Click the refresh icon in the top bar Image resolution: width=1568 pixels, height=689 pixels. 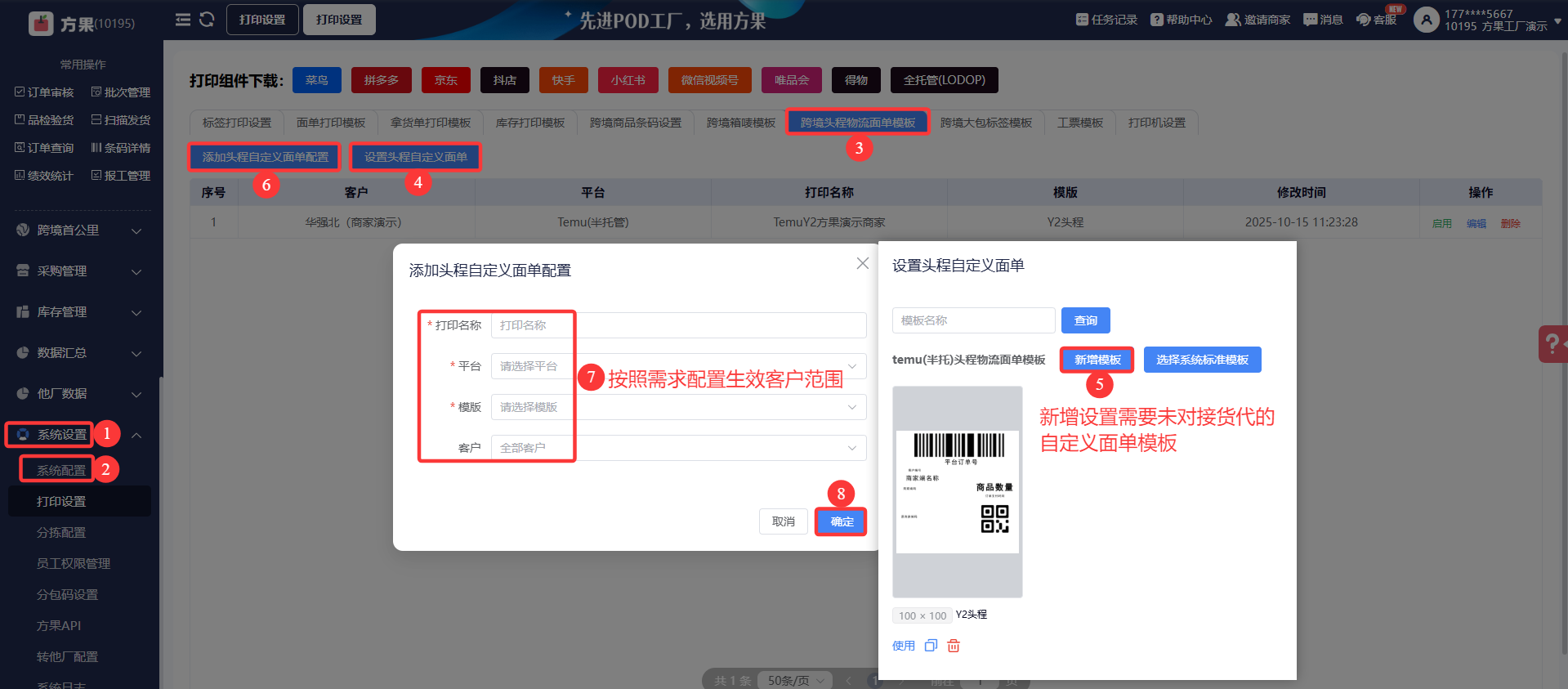tap(207, 20)
